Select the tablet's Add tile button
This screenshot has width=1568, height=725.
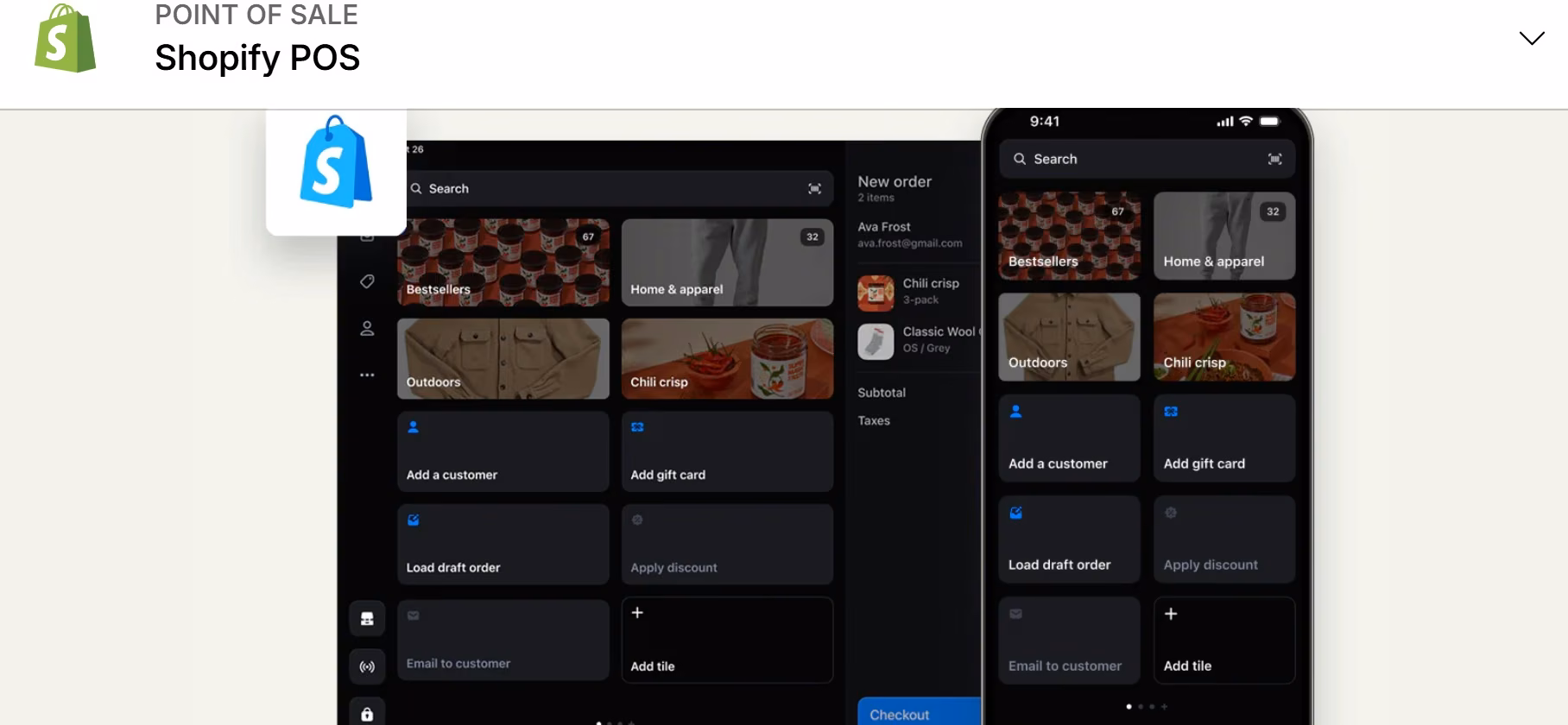727,640
